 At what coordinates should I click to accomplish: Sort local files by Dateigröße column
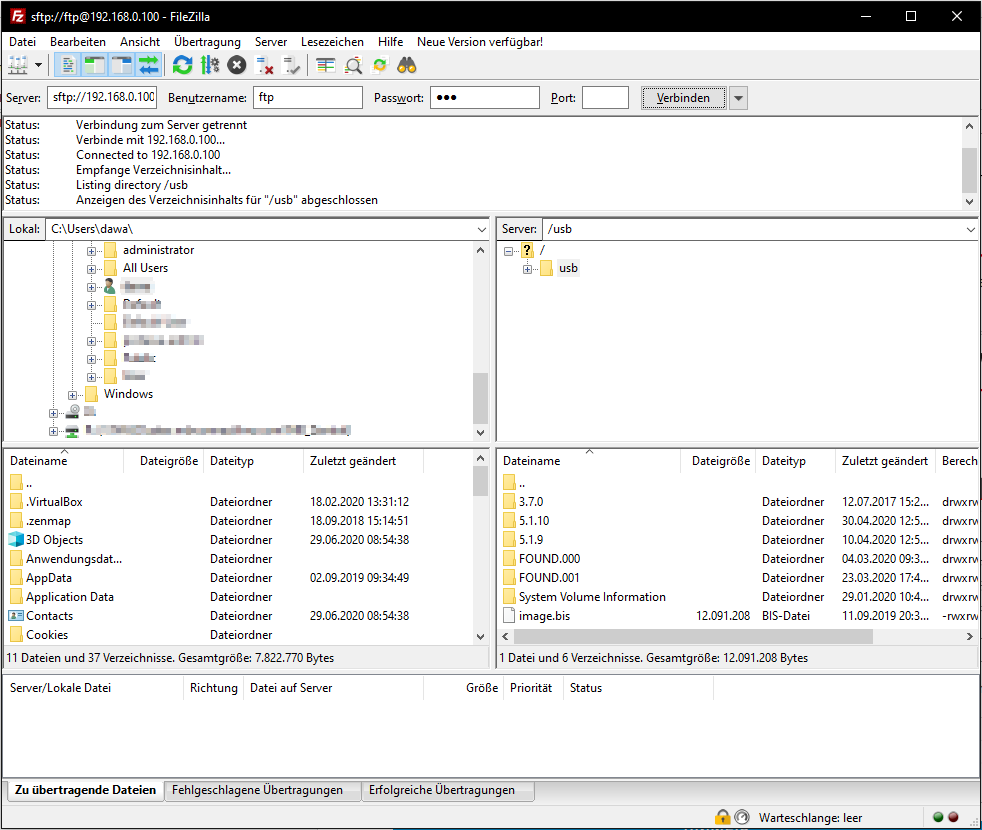(163, 461)
